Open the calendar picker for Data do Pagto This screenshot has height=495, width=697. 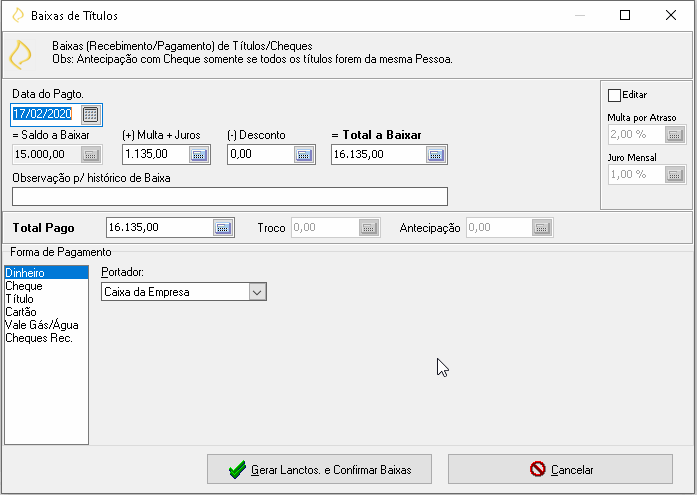(90, 115)
